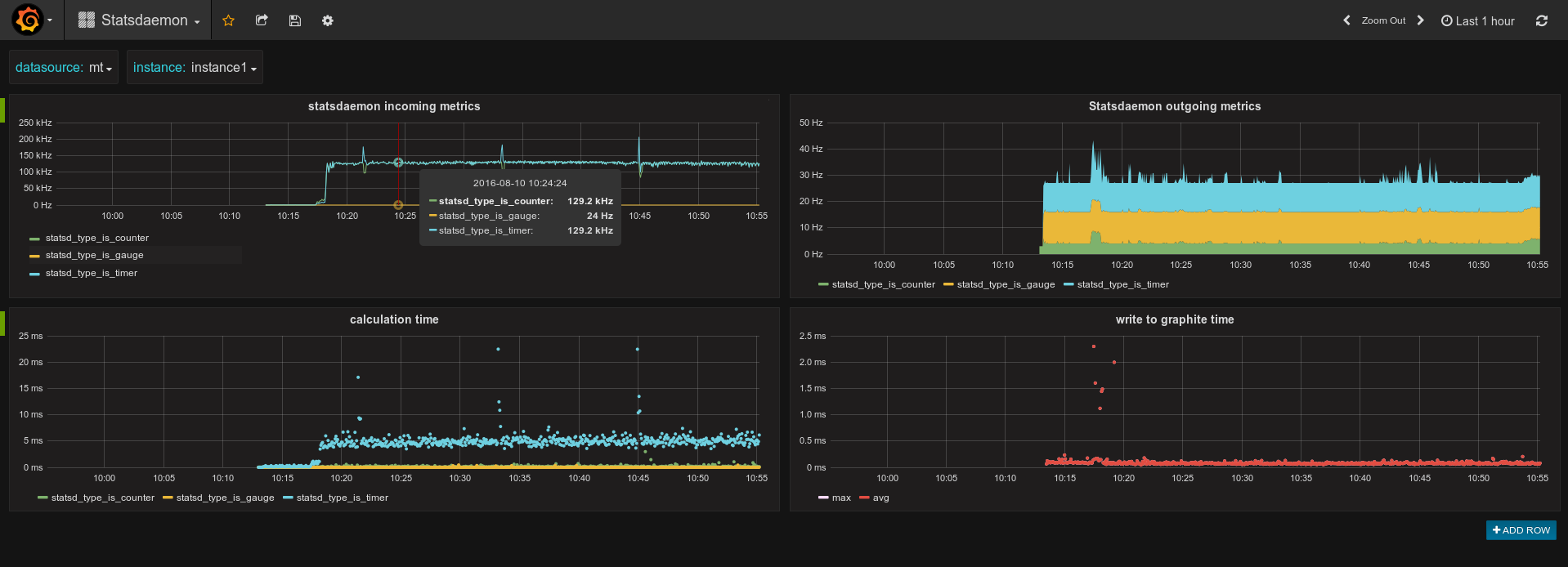
Task: Open dashboard settings gear icon
Action: (328, 20)
